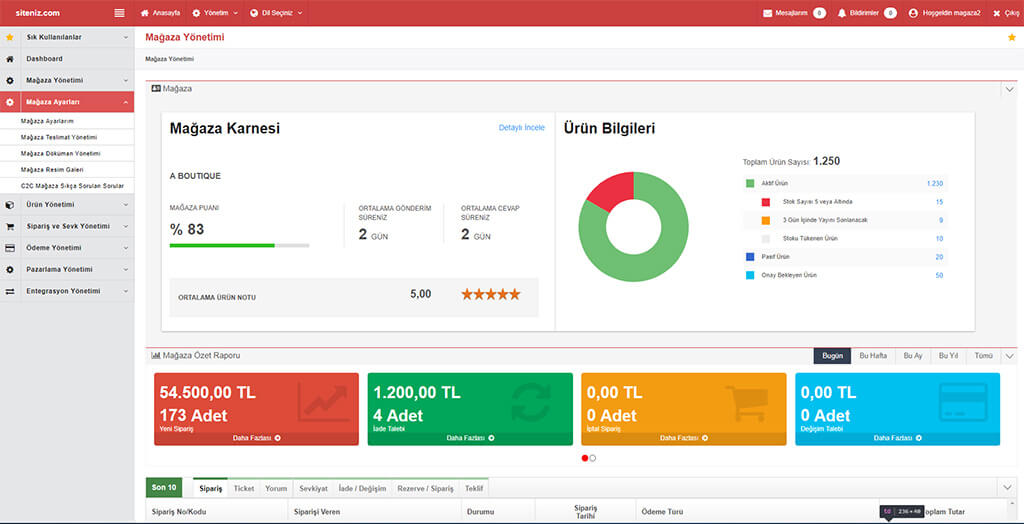This screenshot has width=1024, height=524.
Task: Switch to the Yorum tab
Action: 276,488
